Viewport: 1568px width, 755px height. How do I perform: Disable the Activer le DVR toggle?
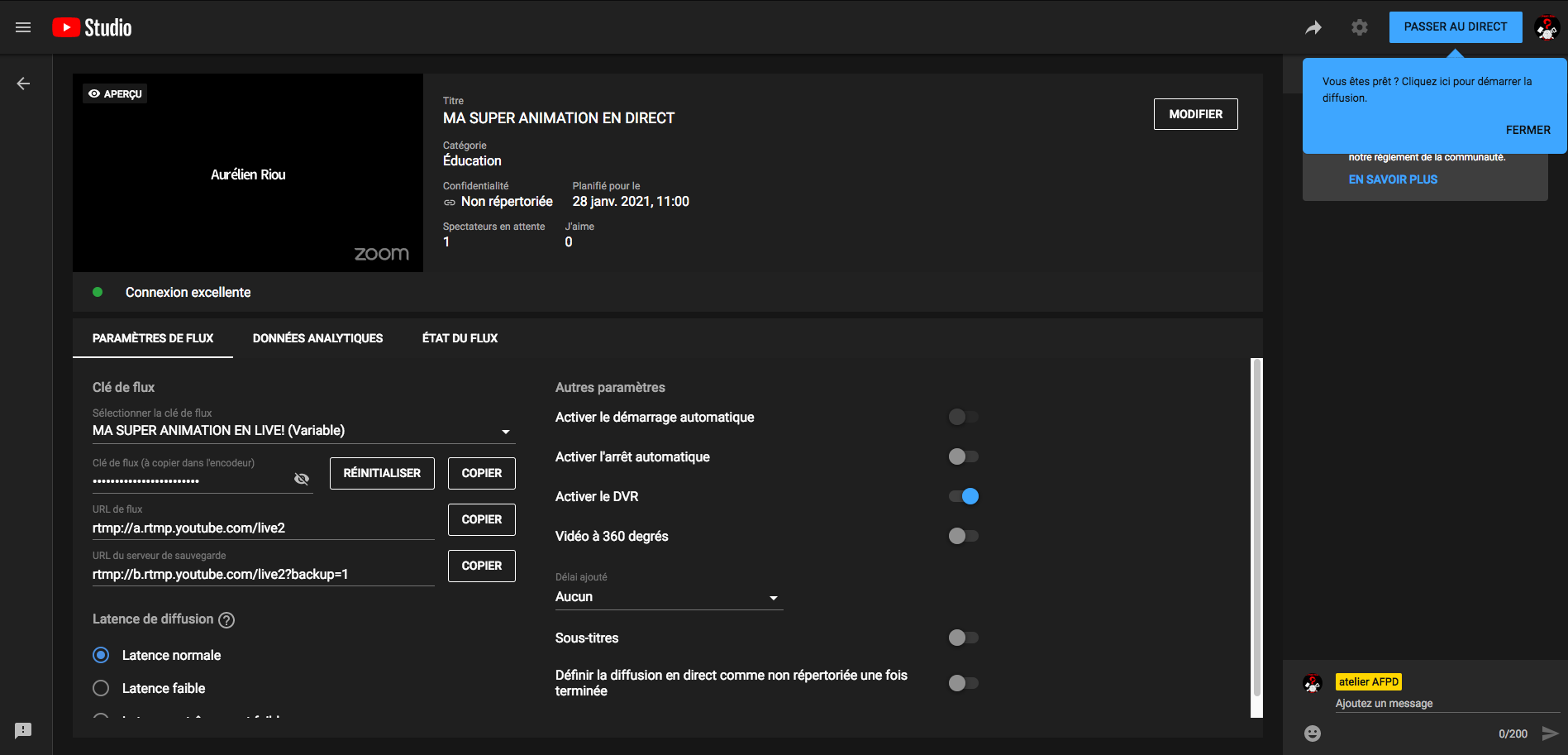[963, 496]
